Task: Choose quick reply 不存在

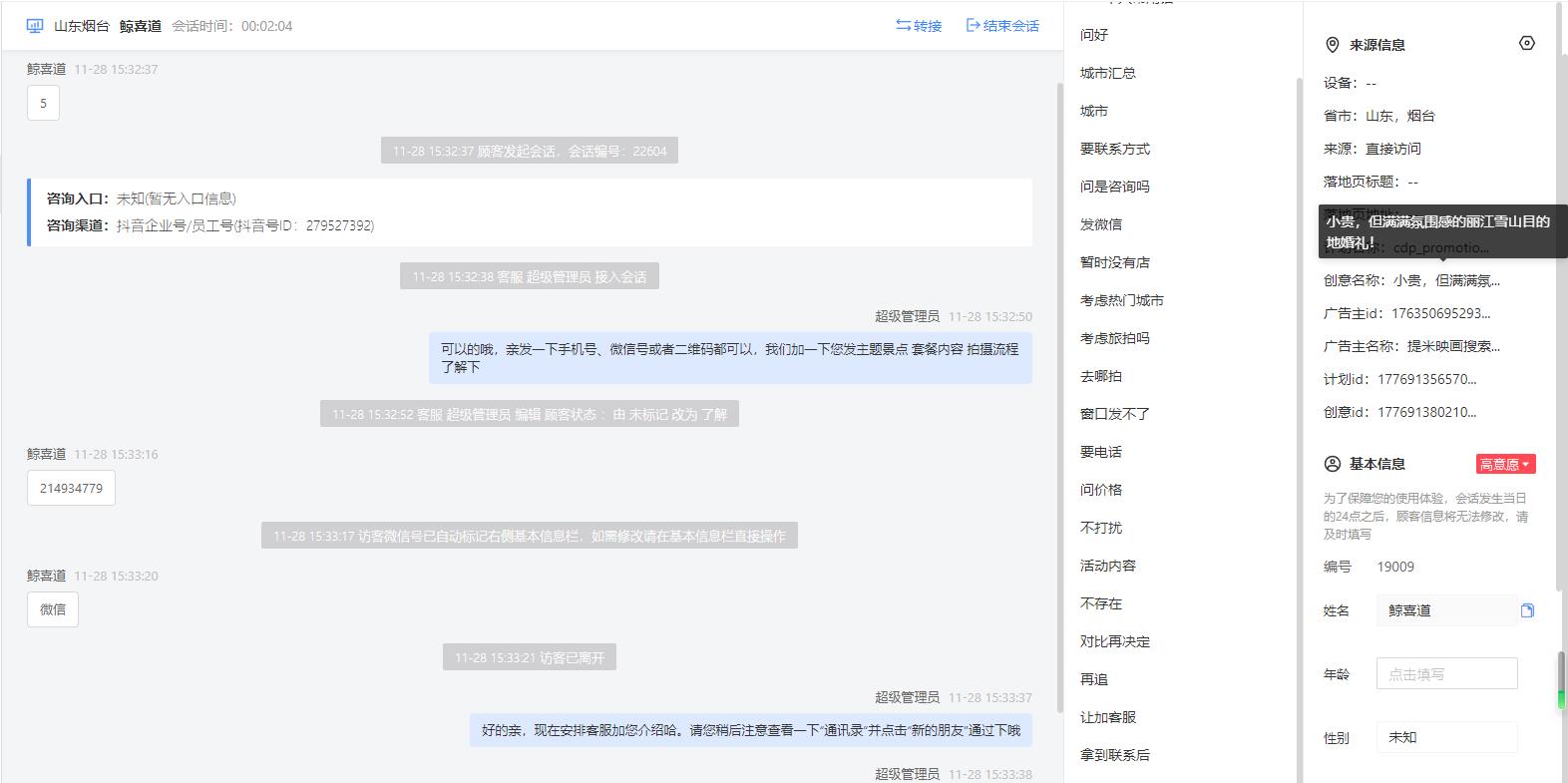Action: [1101, 603]
